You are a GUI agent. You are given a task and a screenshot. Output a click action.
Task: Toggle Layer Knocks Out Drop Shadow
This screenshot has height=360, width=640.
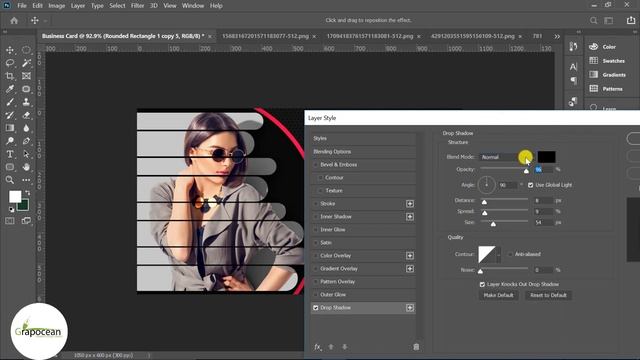(x=482, y=284)
